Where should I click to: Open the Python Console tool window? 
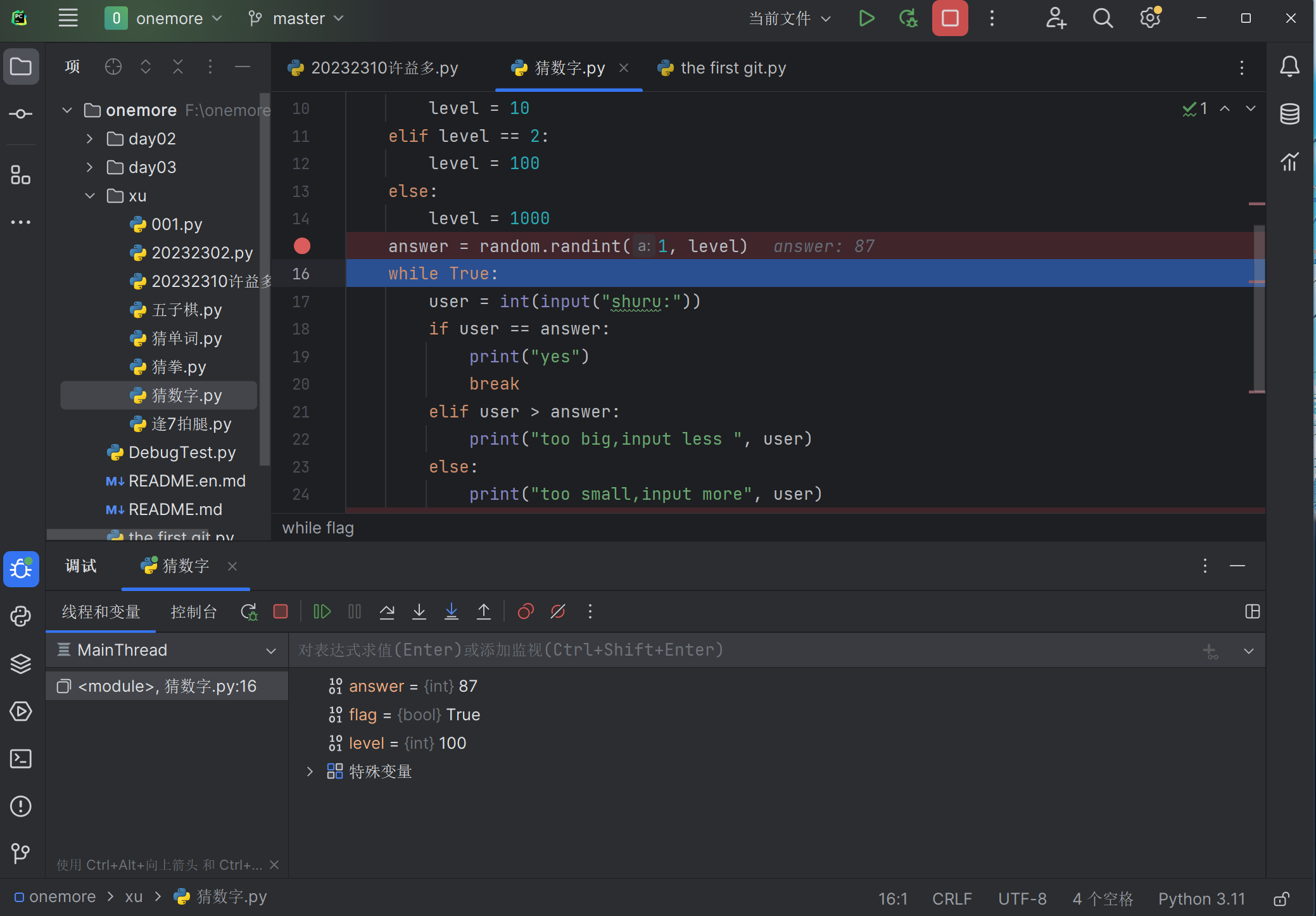21,616
